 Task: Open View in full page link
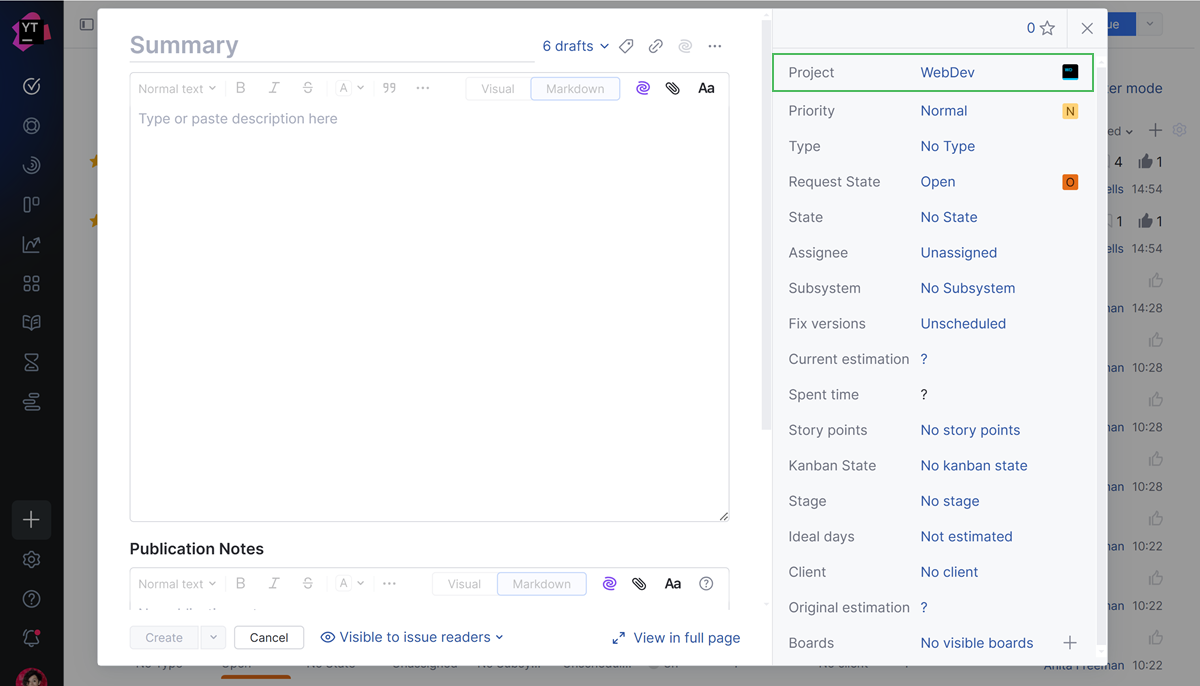point(676,637)
